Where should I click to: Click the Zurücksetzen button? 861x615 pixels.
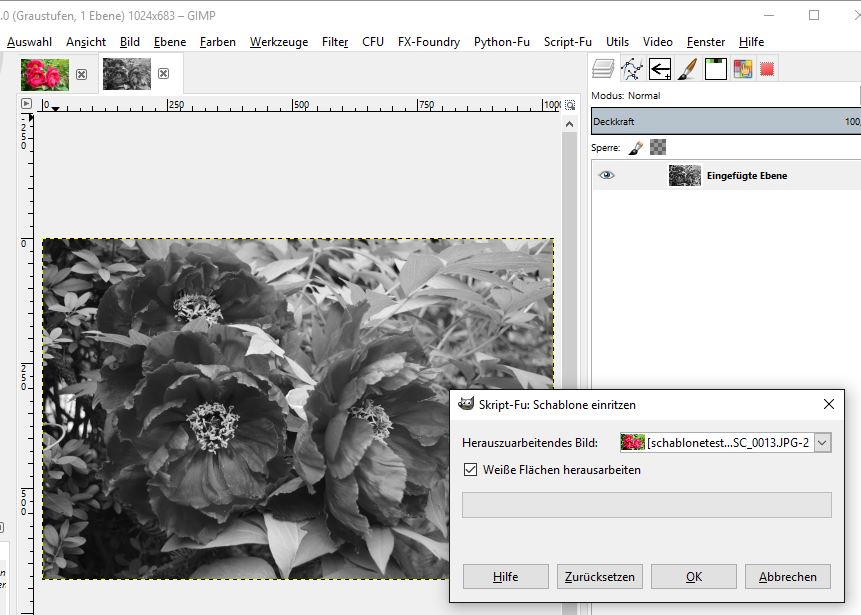click(599, 577)
